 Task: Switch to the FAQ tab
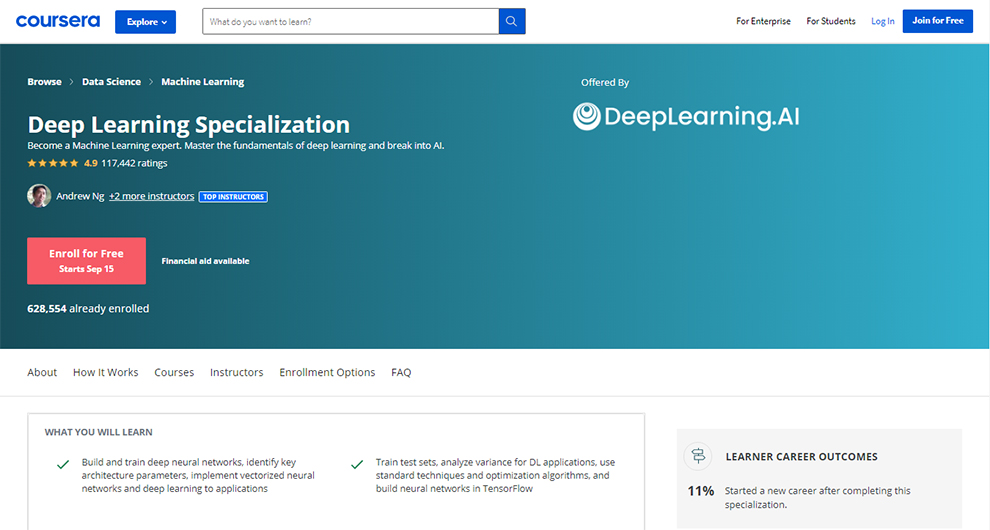(x=401, y=372)
